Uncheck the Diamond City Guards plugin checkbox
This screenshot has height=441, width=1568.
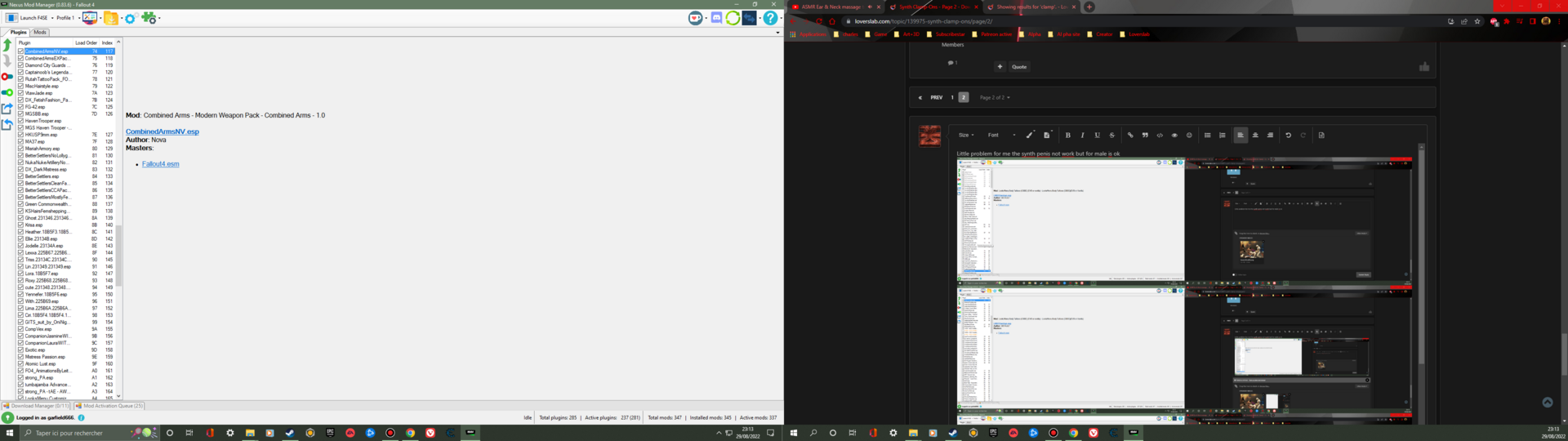[20, 65]
